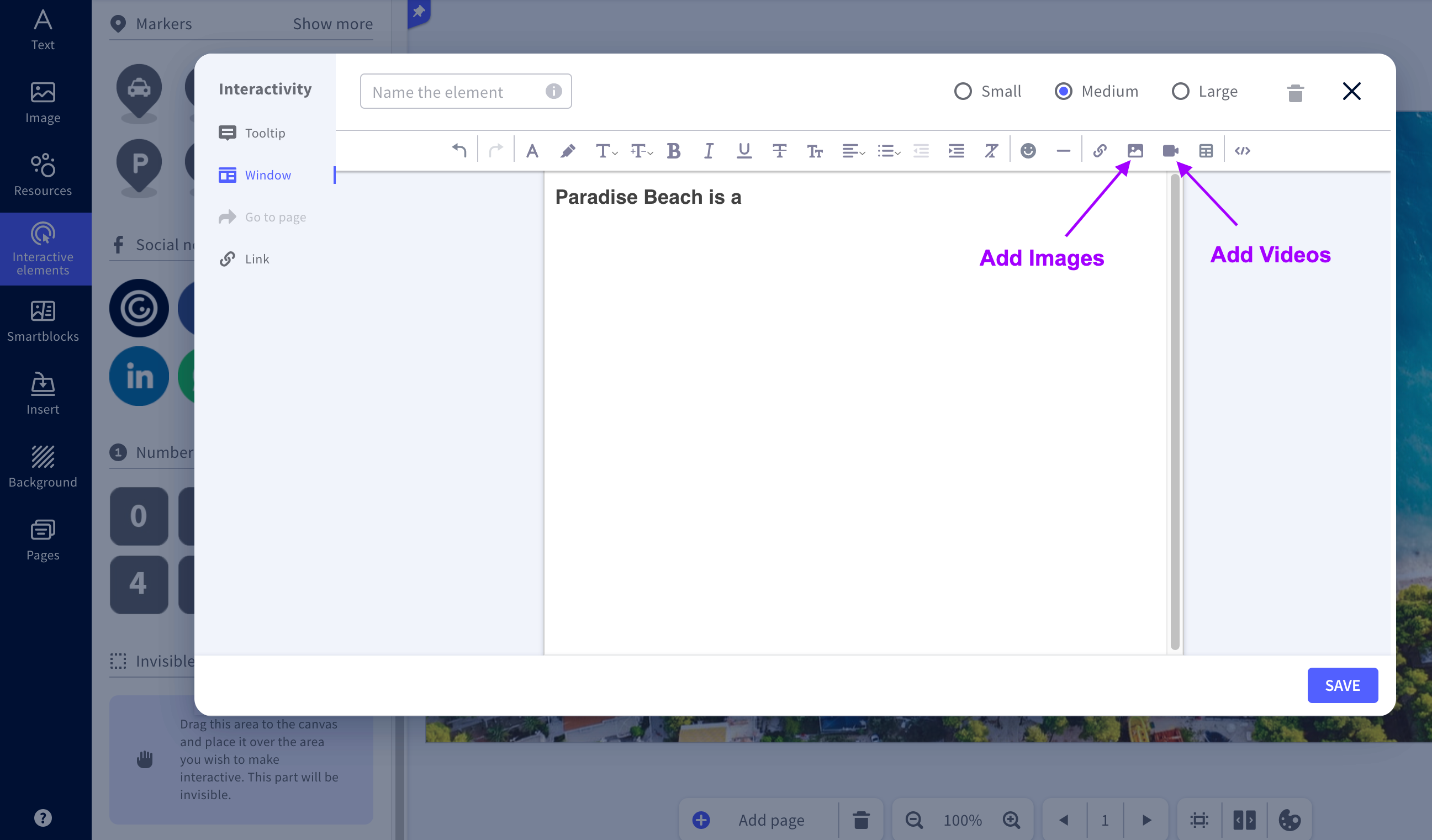Apply underline formatting

point(744,151)
